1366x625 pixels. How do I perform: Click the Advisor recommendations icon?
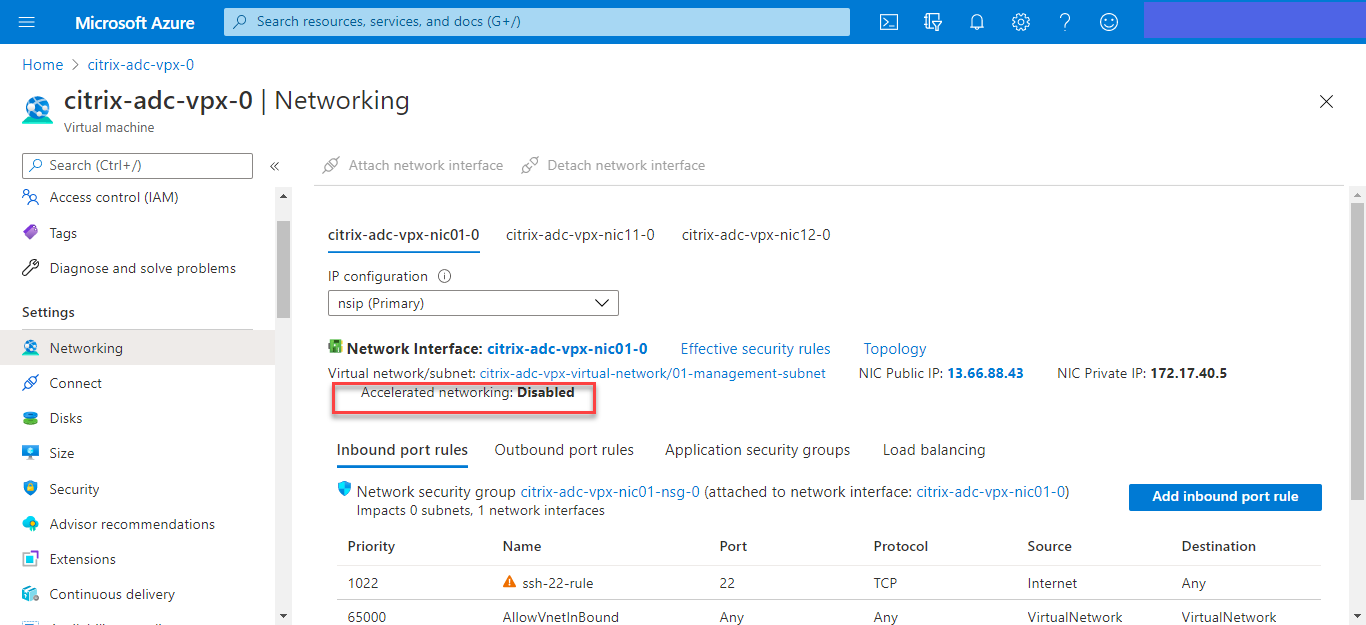click(31, 524)
